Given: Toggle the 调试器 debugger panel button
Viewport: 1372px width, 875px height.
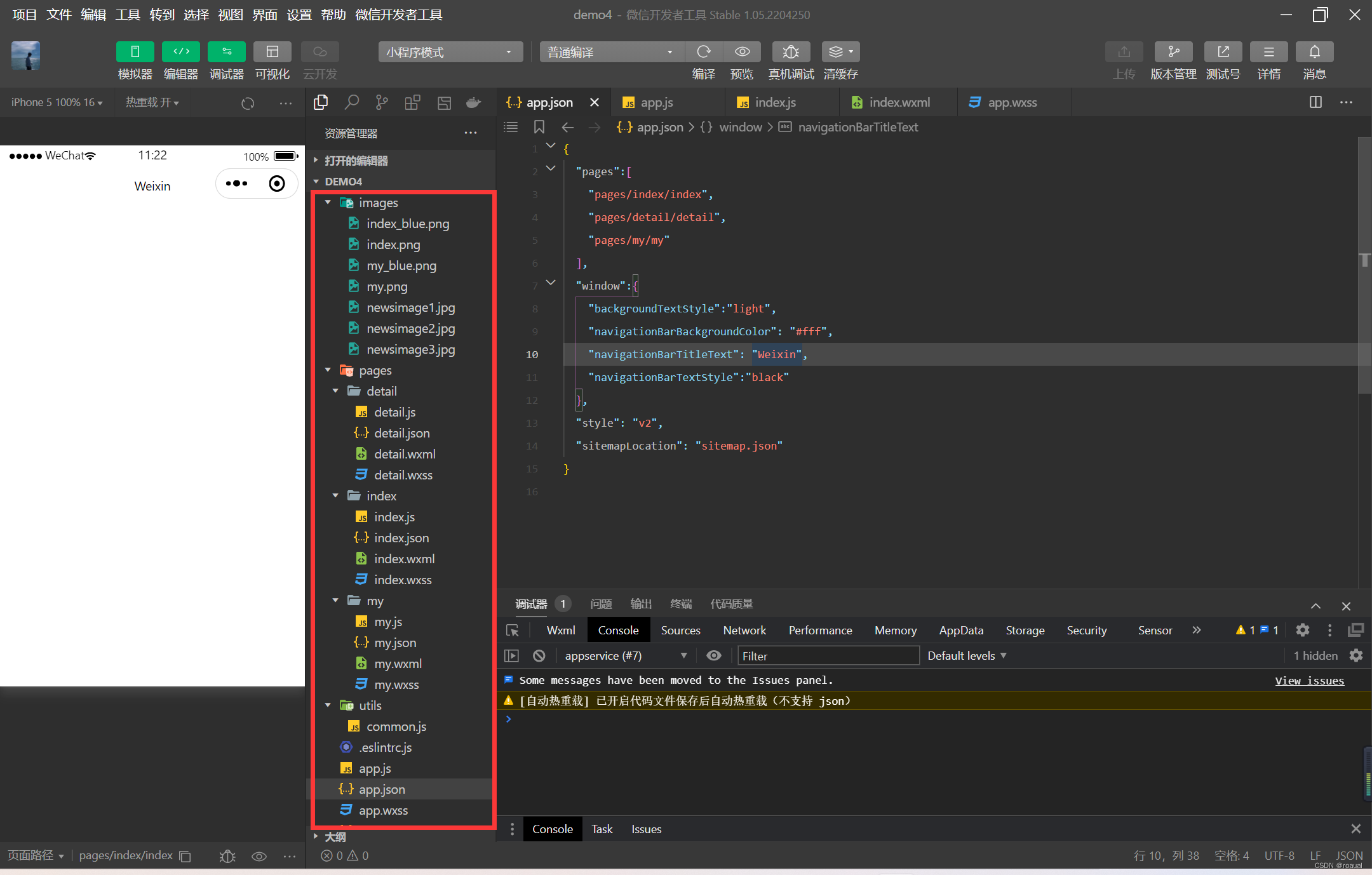Looking at the screenshot, I should (x=226, y=52).
